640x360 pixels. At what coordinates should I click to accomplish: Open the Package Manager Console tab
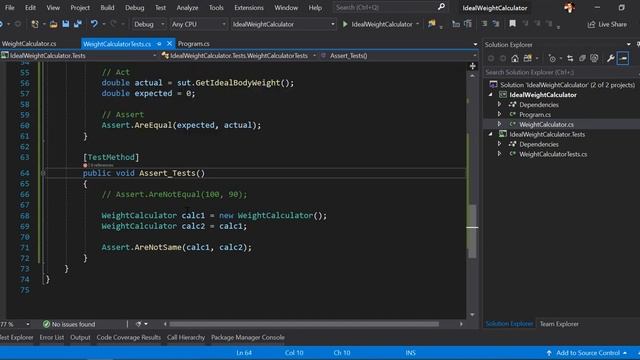pos(248,338)
